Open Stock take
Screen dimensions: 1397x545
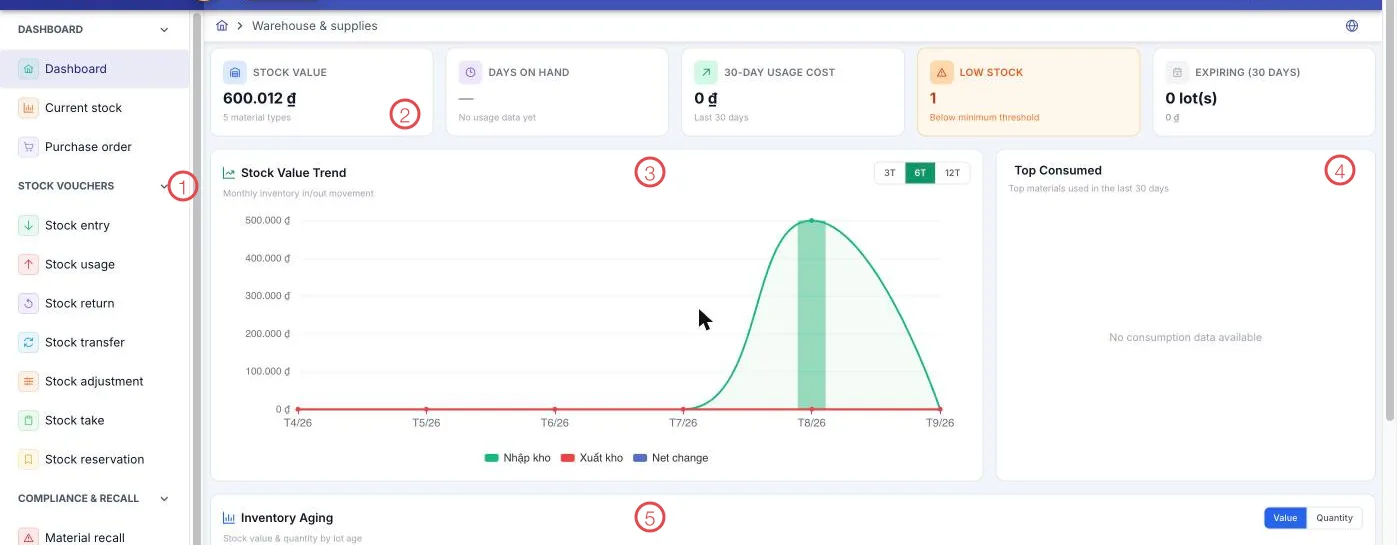click(94, 420)
